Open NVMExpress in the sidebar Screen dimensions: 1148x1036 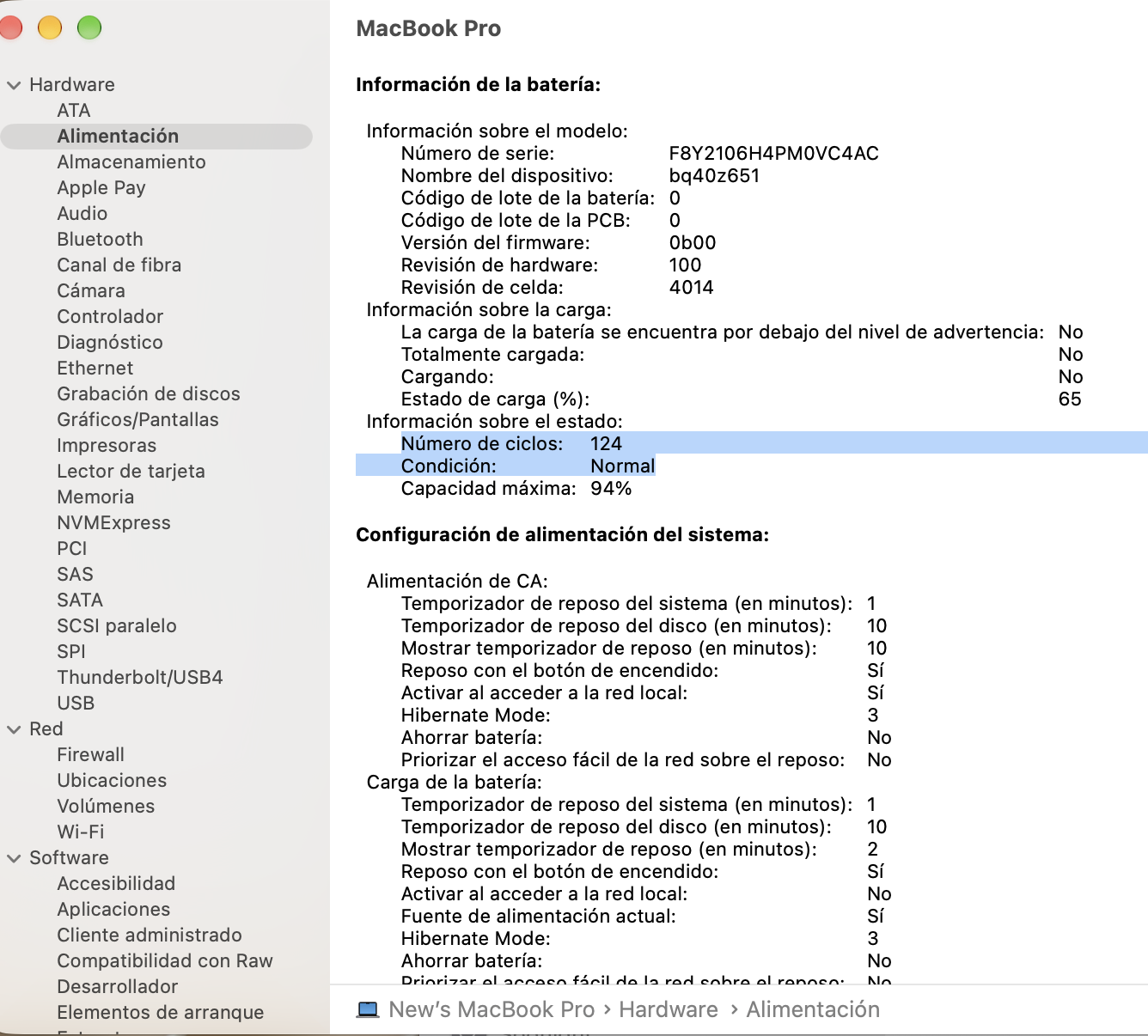coord(113,522)
